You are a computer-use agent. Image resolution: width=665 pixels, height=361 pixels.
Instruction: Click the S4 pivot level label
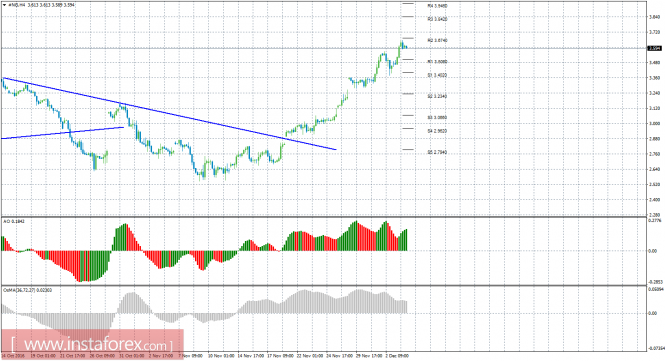pos(437,131)
